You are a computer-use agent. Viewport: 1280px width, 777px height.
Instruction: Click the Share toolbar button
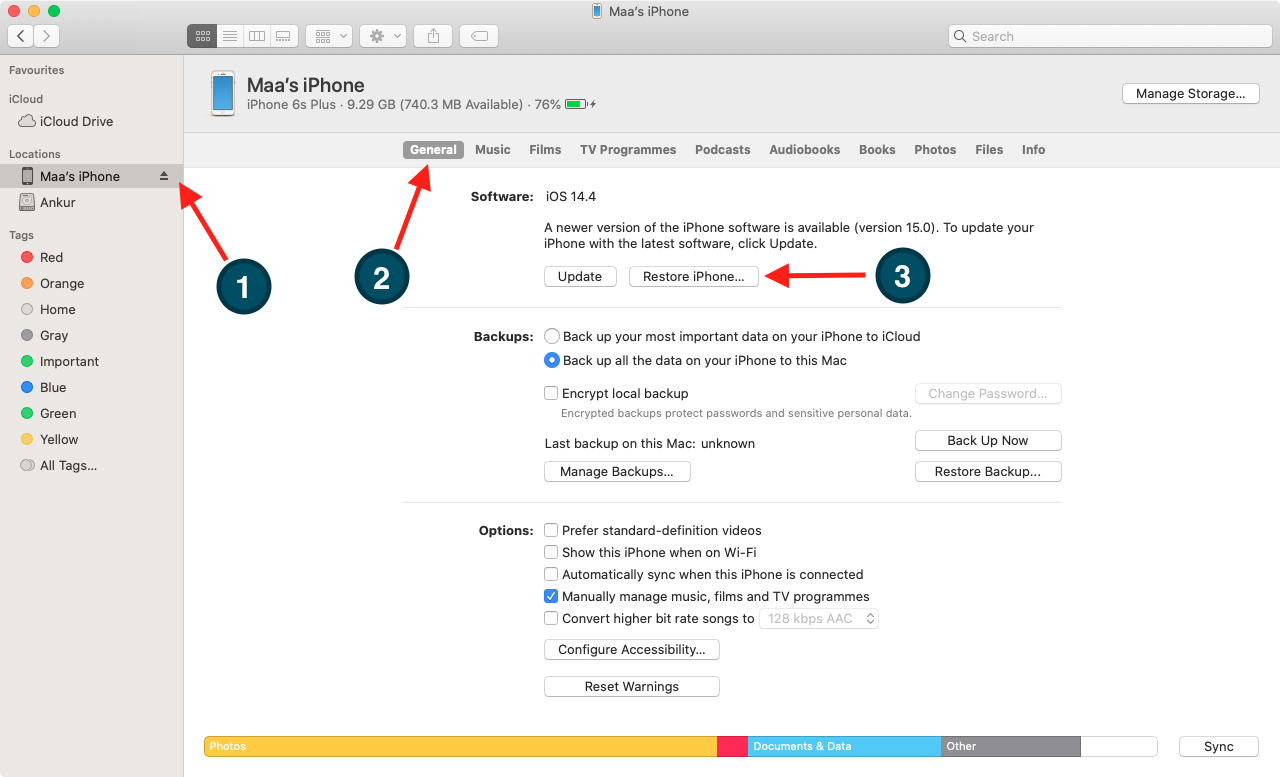tap(433, 36)
